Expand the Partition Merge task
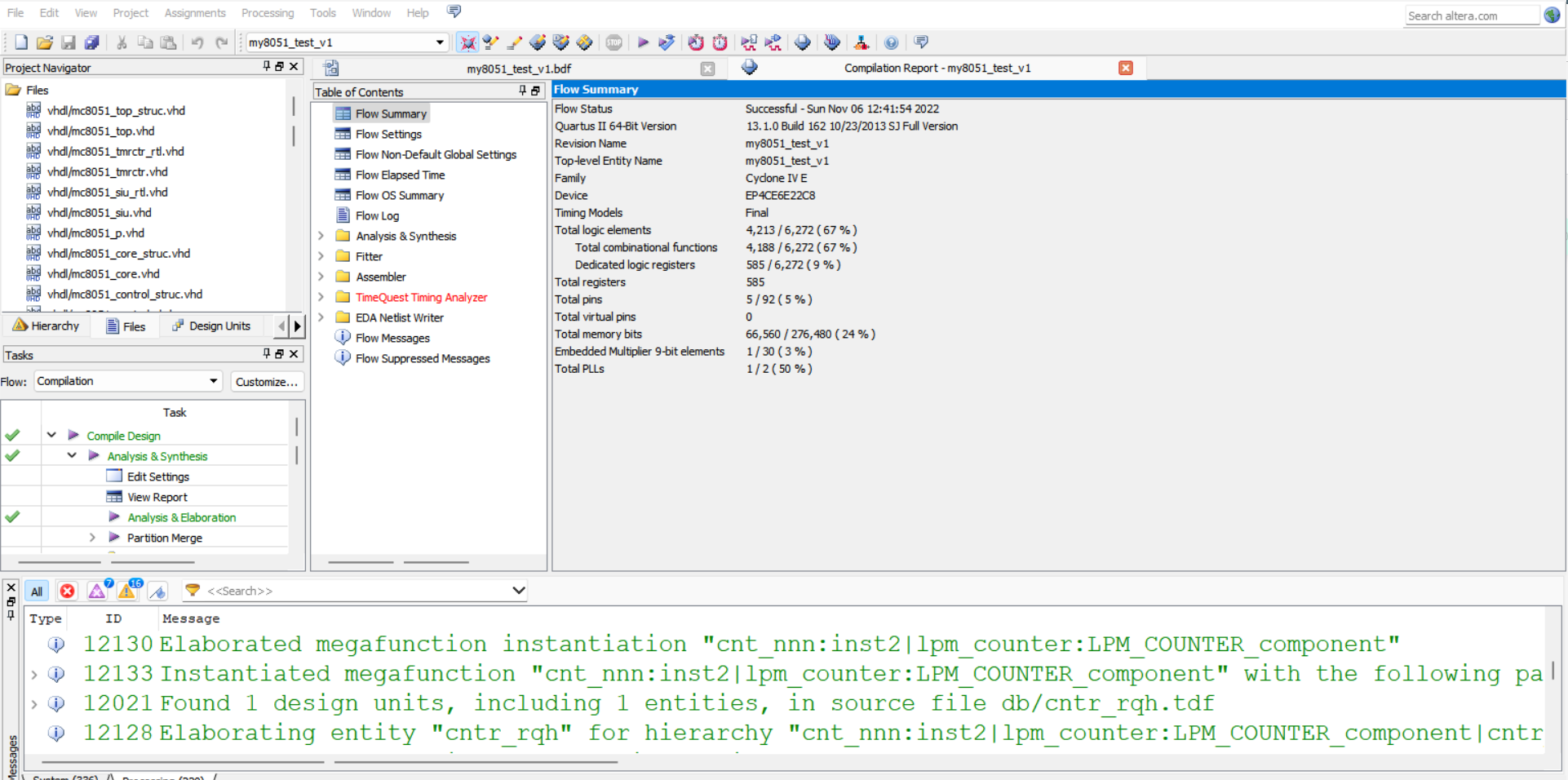 pyautogui.click(x=92, y=538)
